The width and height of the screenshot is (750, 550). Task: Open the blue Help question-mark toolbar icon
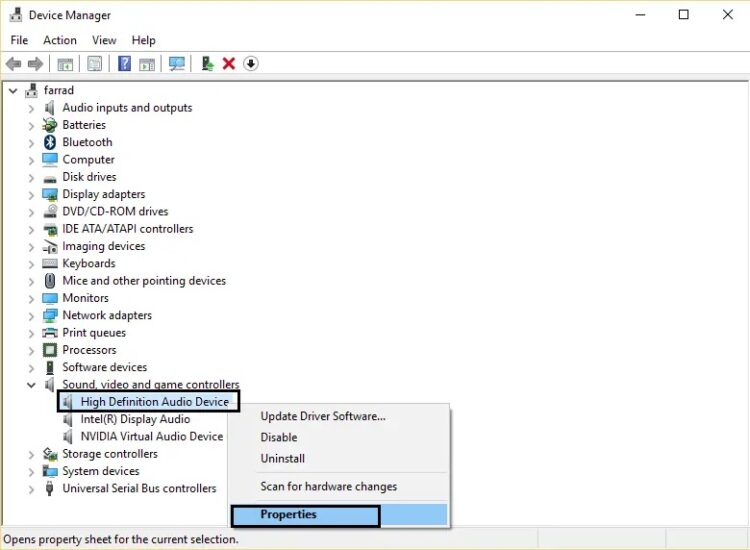click(124, 64)
